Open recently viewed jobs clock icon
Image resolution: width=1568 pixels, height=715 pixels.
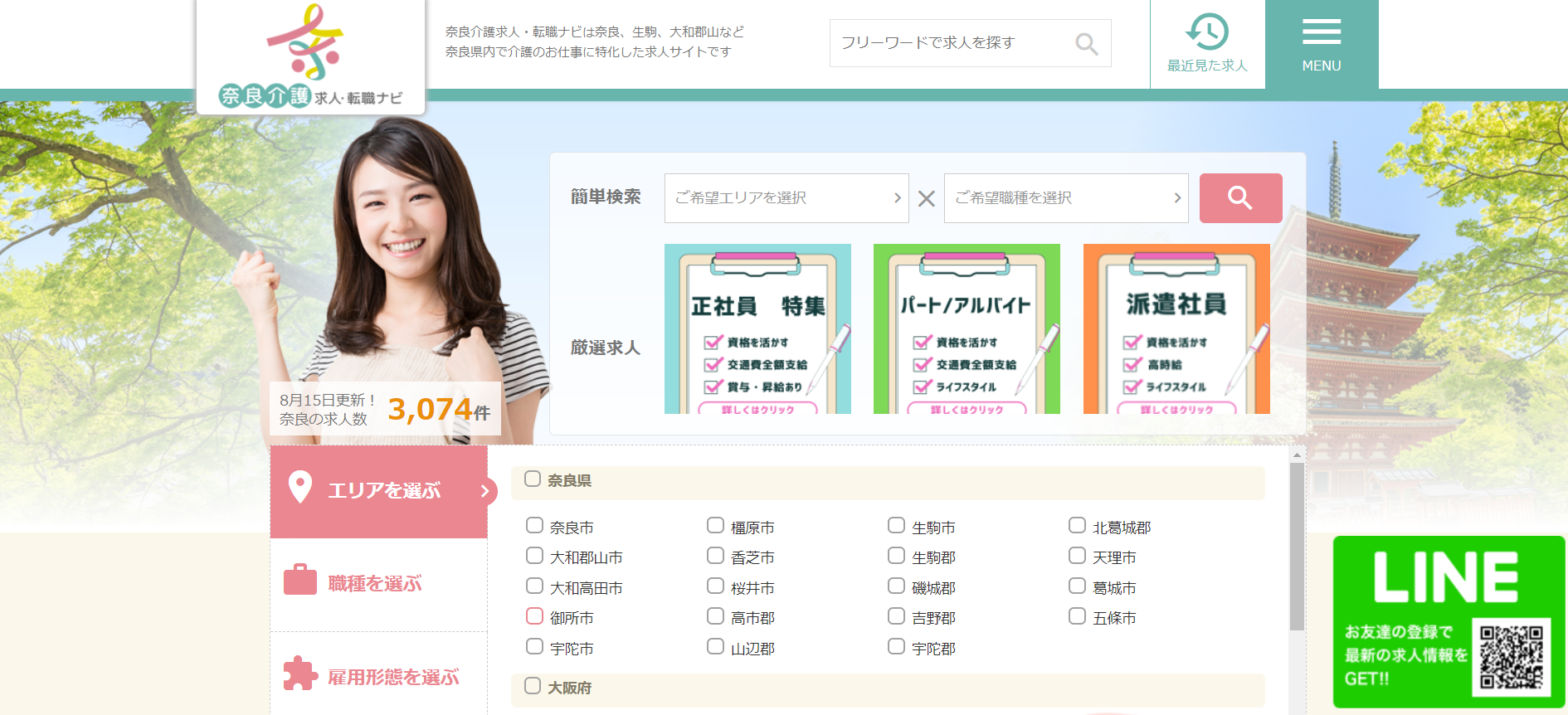pyautogui.click(x=1207, y=33)
